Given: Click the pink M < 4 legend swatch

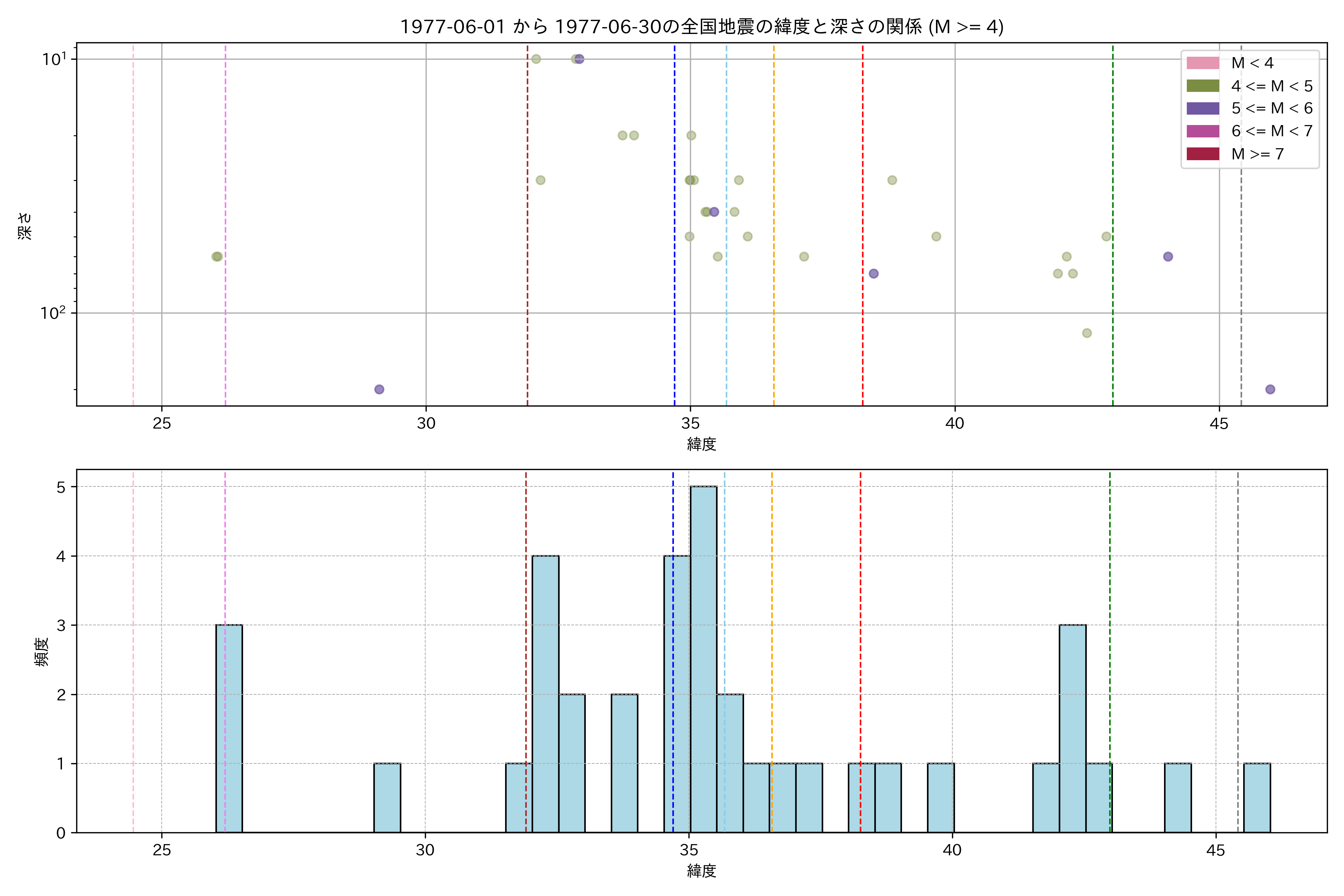Looking at the screenshot, I should click(1202, 63).
